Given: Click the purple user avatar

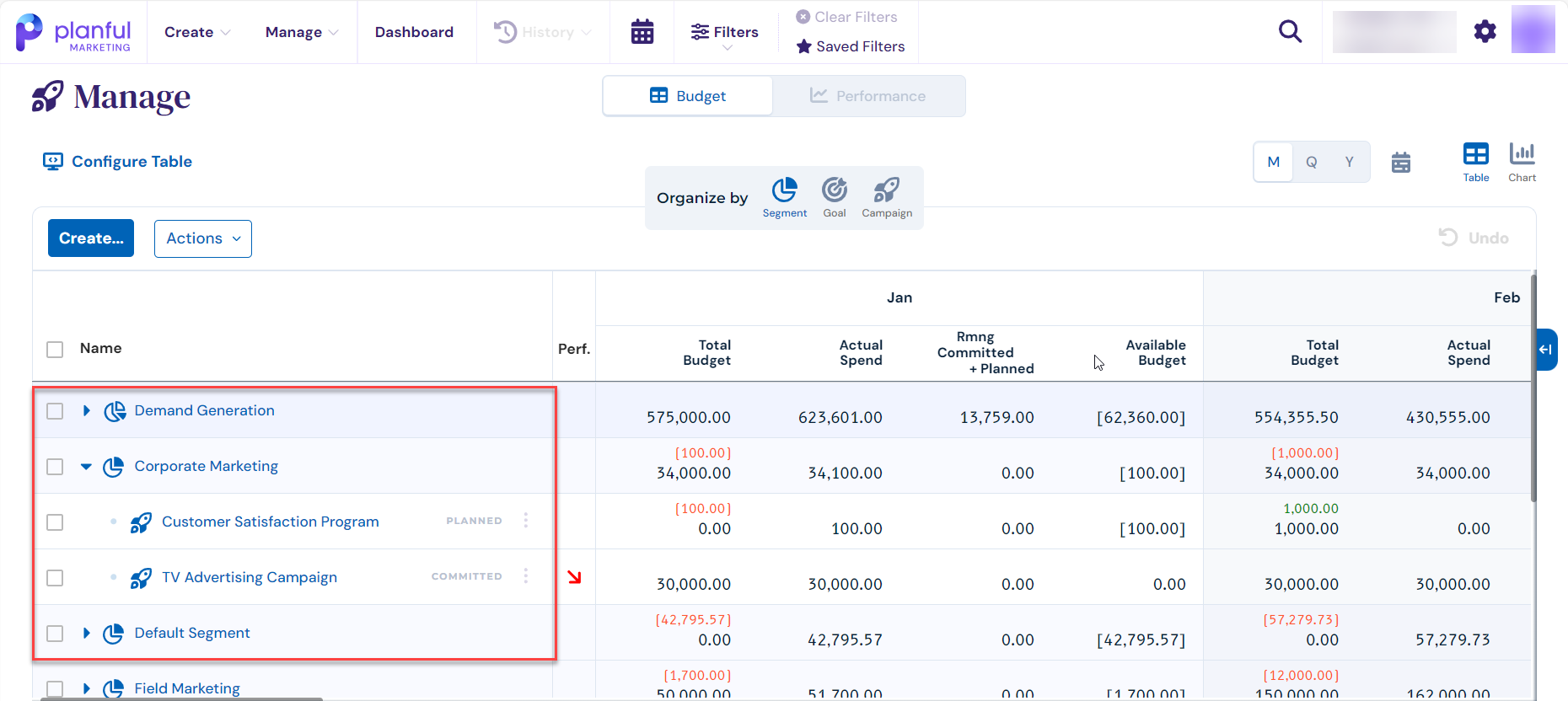Looking at the screenshot, I should (1533, 29).
